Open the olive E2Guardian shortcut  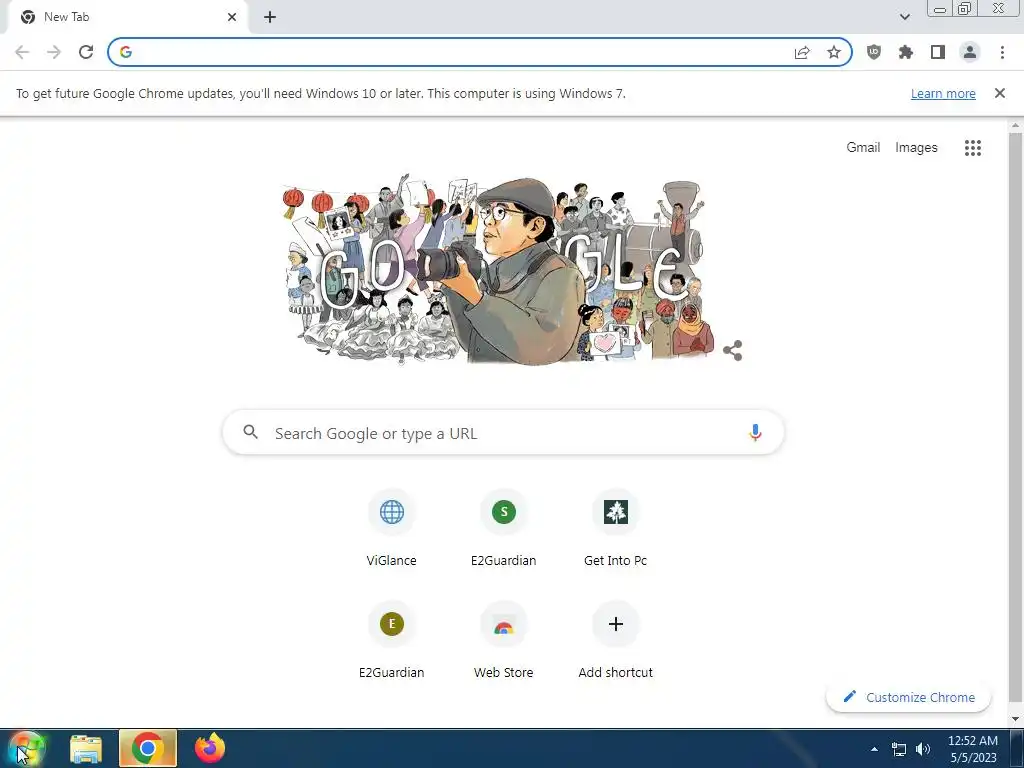pos(391,641)
